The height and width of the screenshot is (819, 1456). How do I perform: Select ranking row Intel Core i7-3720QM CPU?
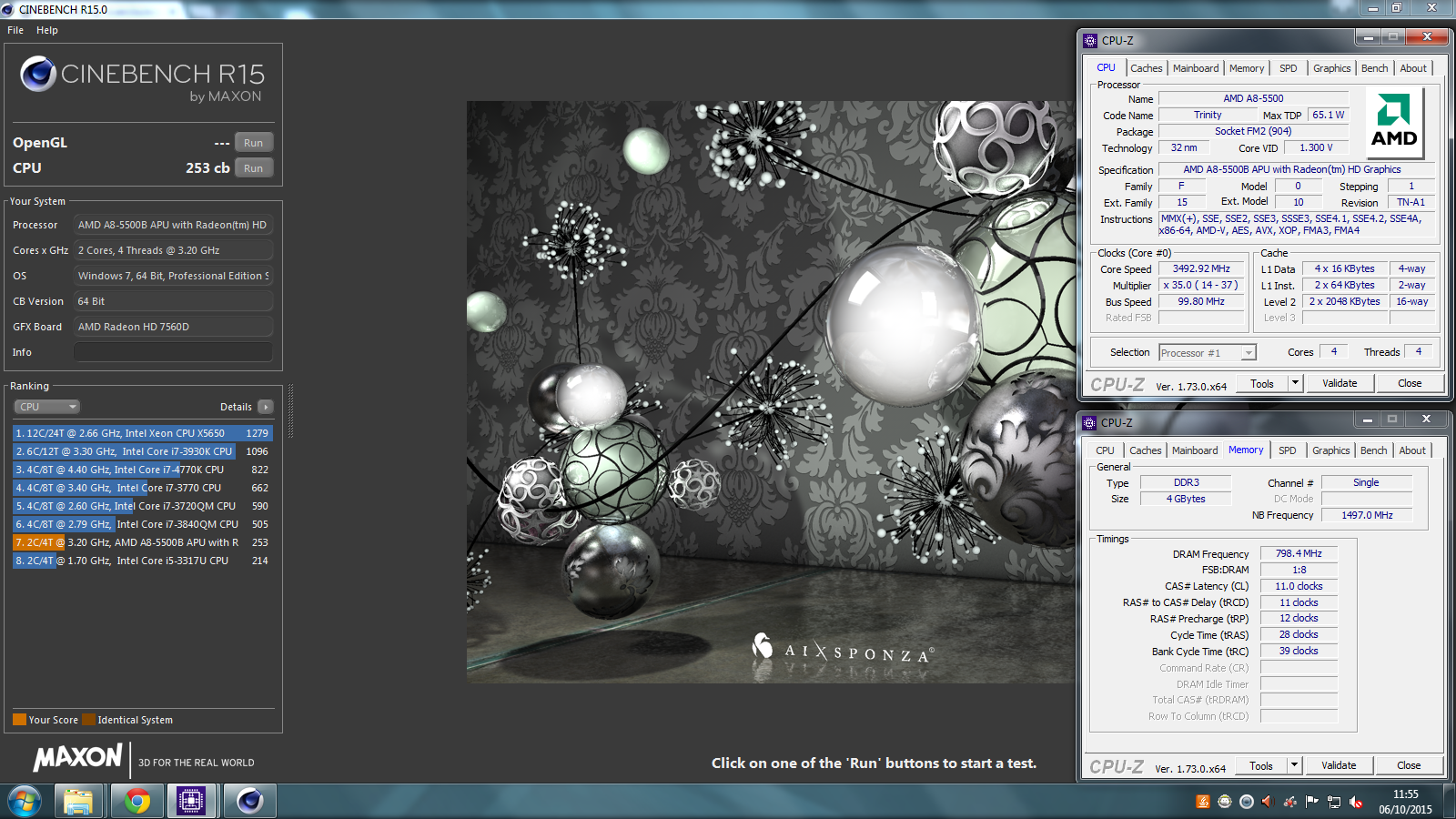click(x=143, y=506)
